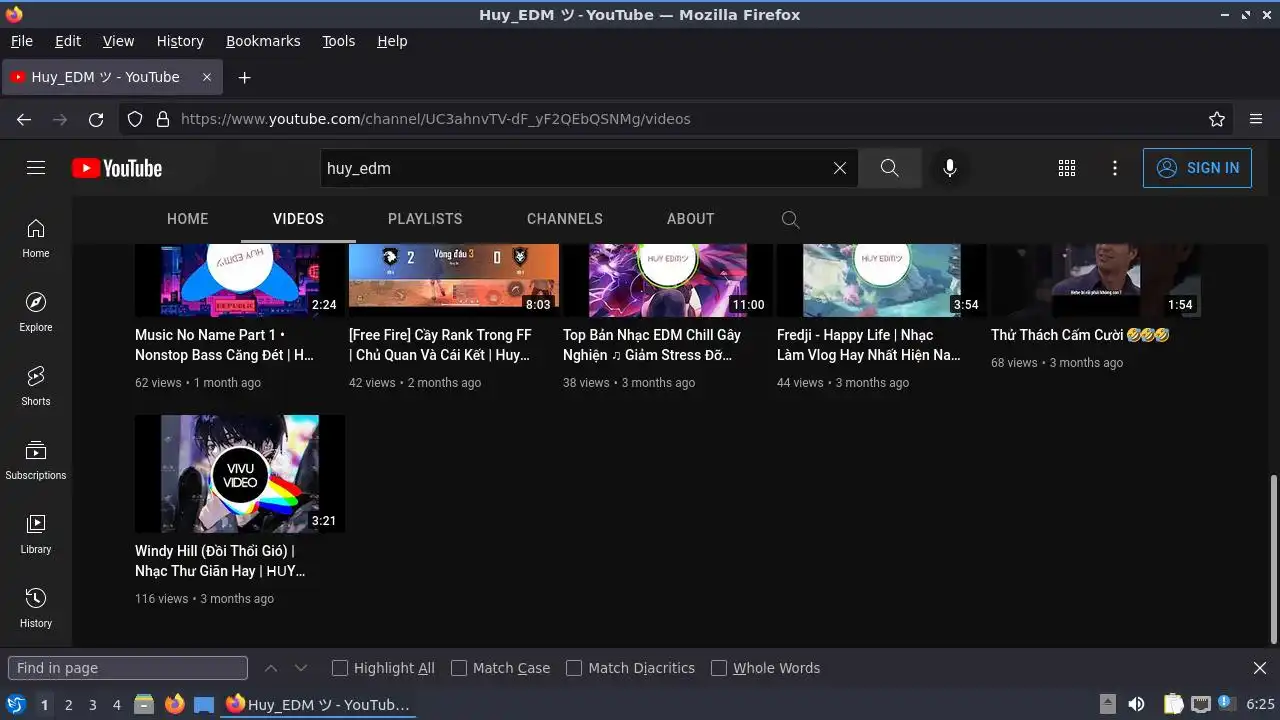Switch to ABOUT tab

[x=691, y=219]
